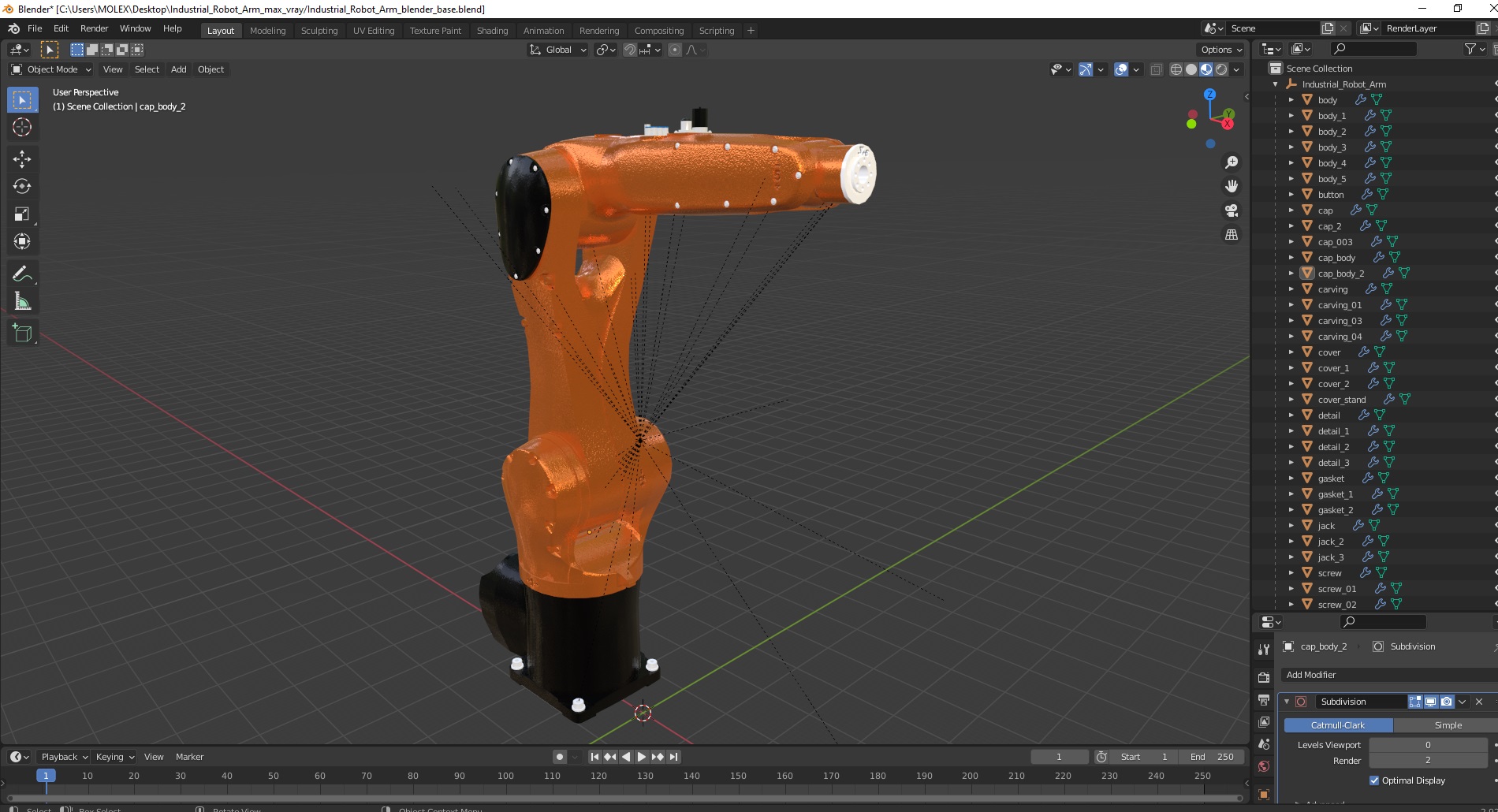This screenshot has width=1498, height=812.
Task: Switch perspective/orthographic grid icon
Action: pyautogui.click(x=1232, y=234)
